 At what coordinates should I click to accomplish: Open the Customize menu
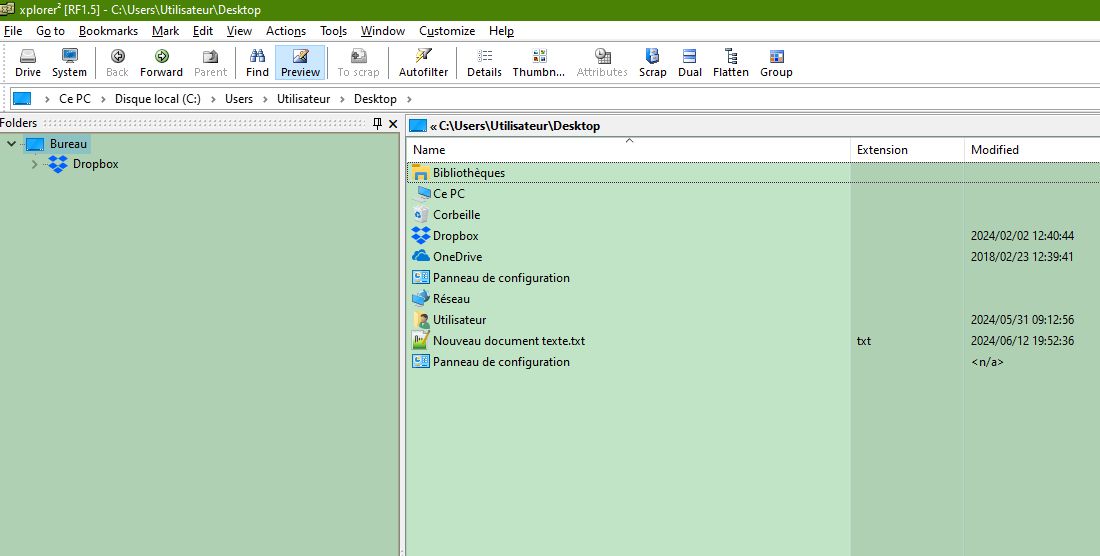[x=447, y=31]
